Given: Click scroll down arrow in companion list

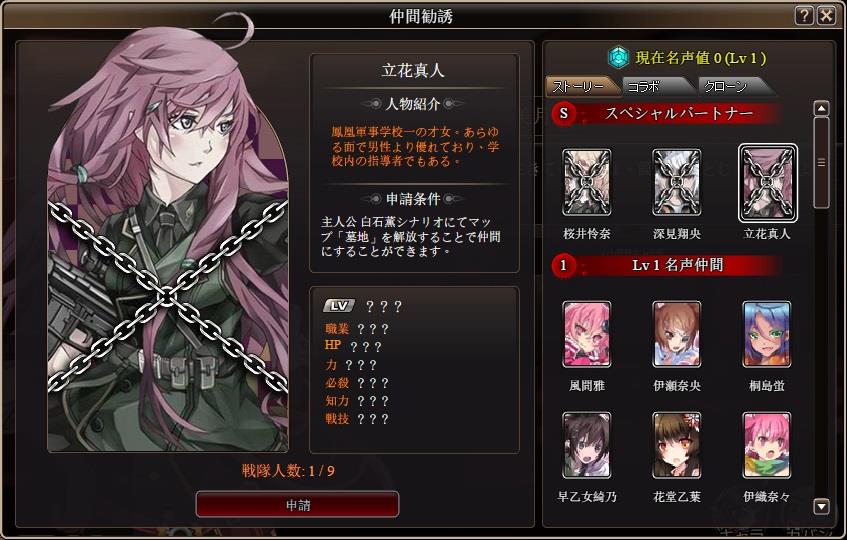Looking at the screenshot, I should [x=821, y=507].
